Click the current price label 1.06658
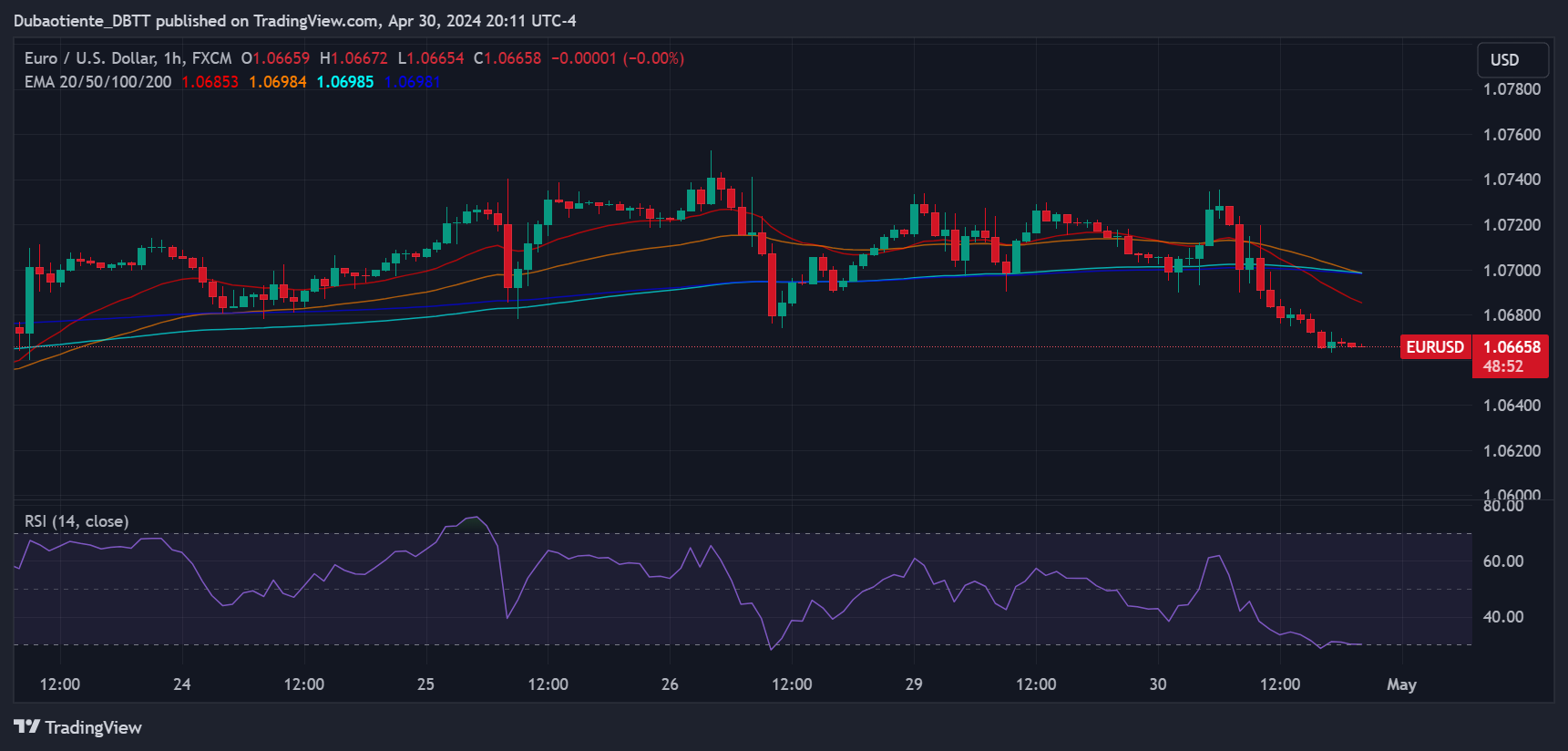Screen dimensions: 1568x751 pyautogui.click(x=1512, y=347)
